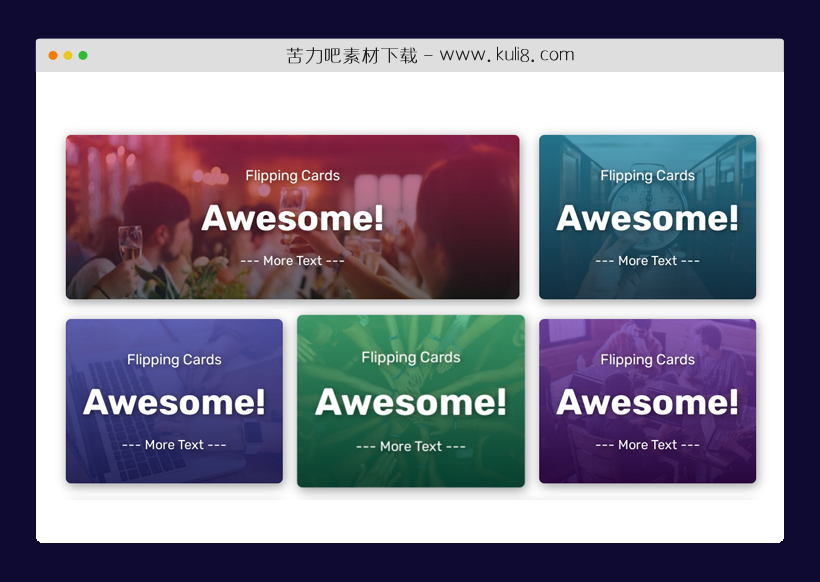Select "--- More Text ---" on the green card

[410, 447]
